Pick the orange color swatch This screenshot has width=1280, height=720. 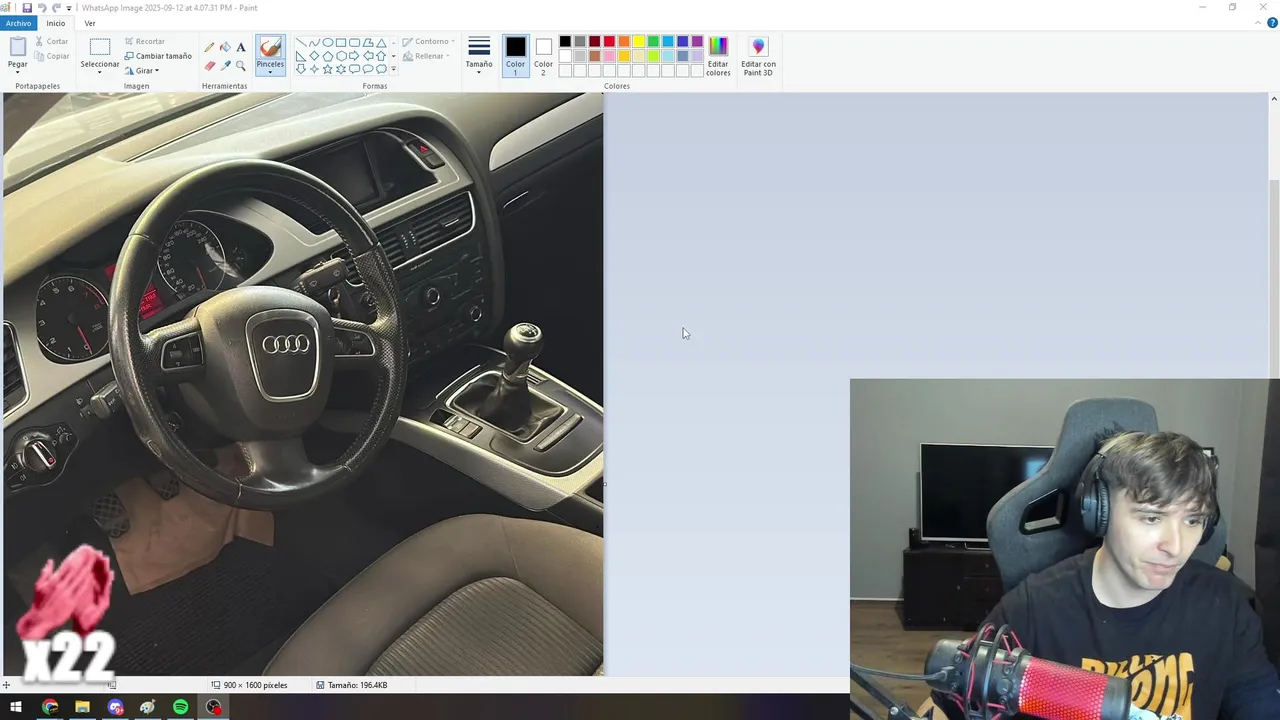tap(624, 41)
